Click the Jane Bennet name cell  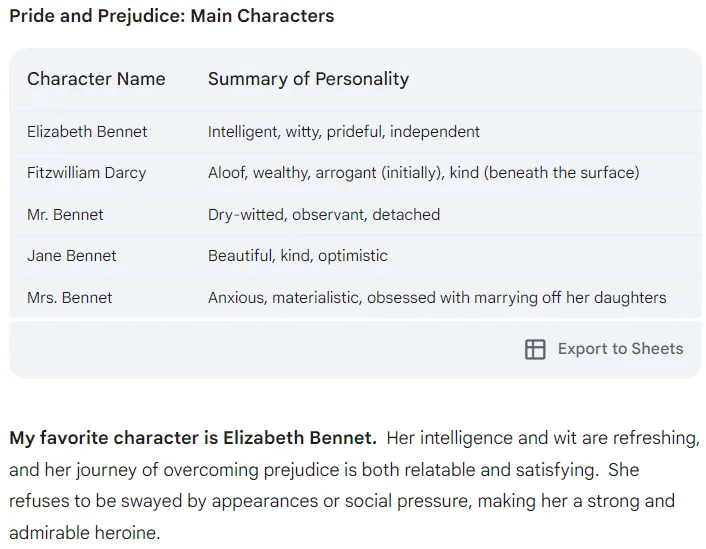tap(72, 256)
